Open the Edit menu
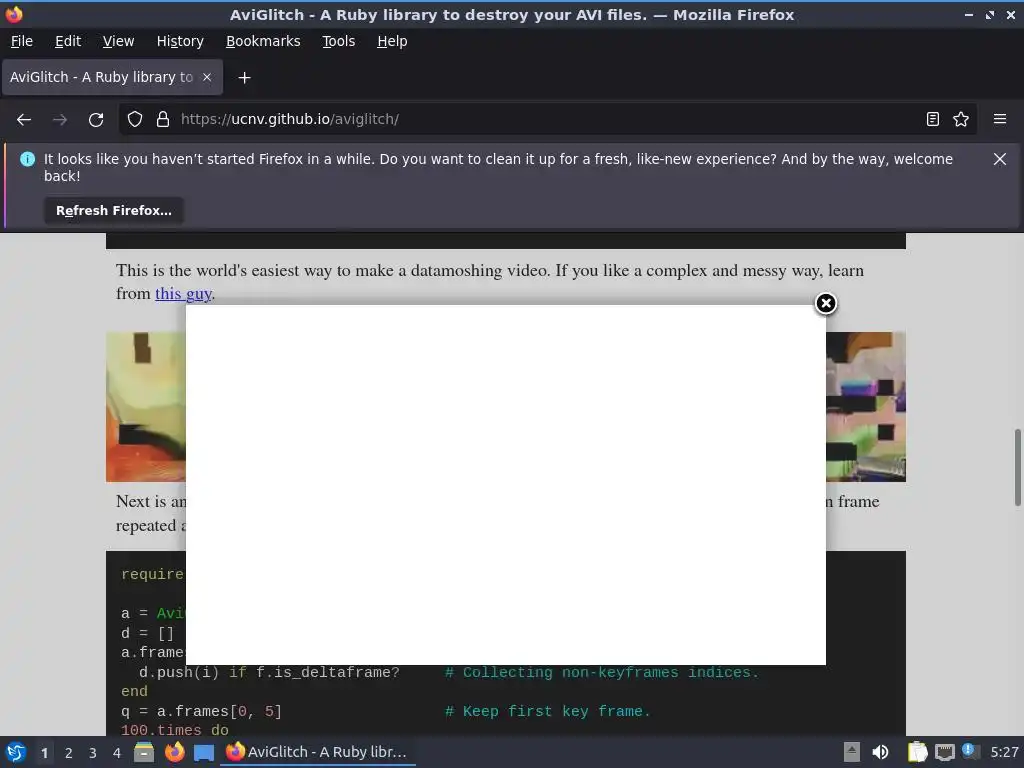 68,41
